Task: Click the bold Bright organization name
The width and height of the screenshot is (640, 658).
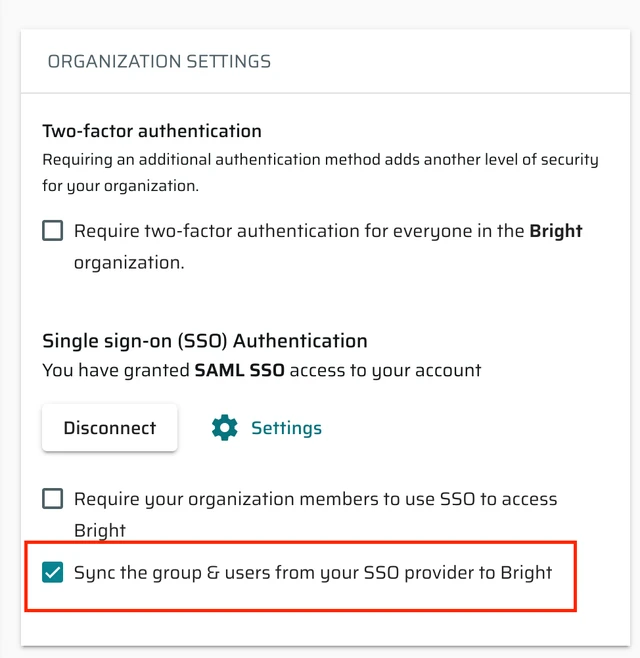Action: pyautogui.click(x=556, y=231)
